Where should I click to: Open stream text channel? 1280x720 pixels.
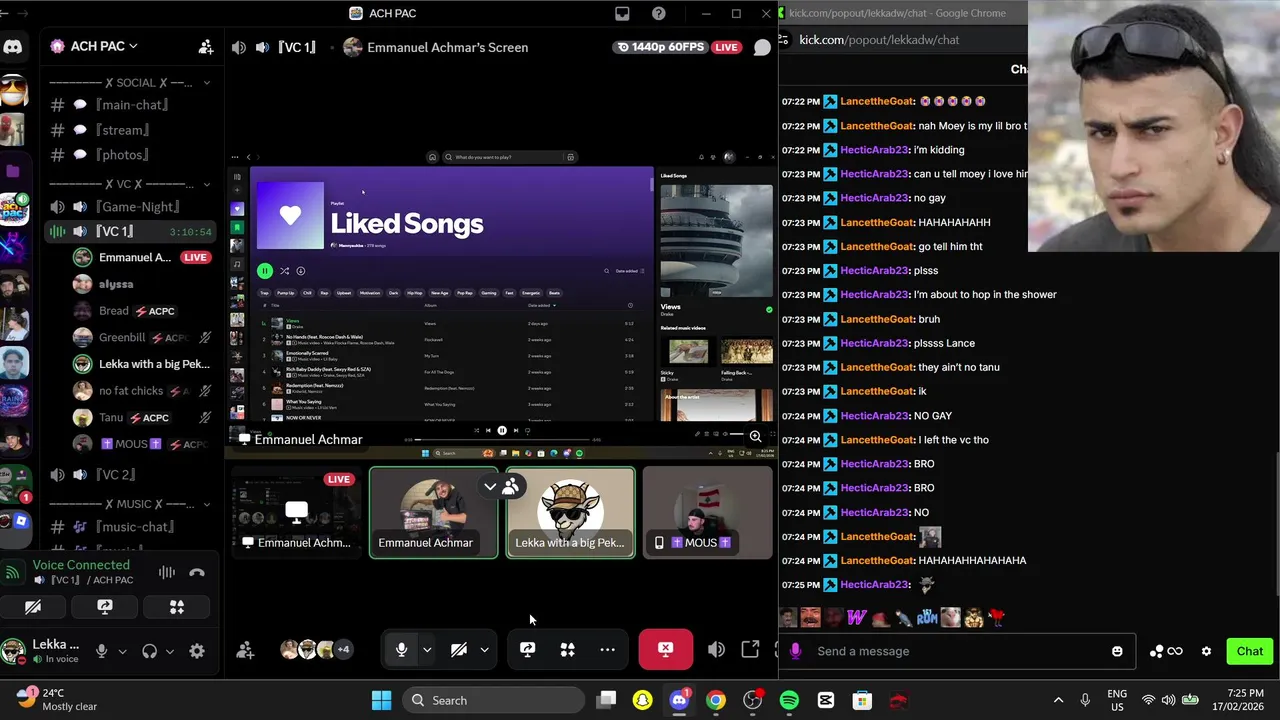click(x=130, y=130)
